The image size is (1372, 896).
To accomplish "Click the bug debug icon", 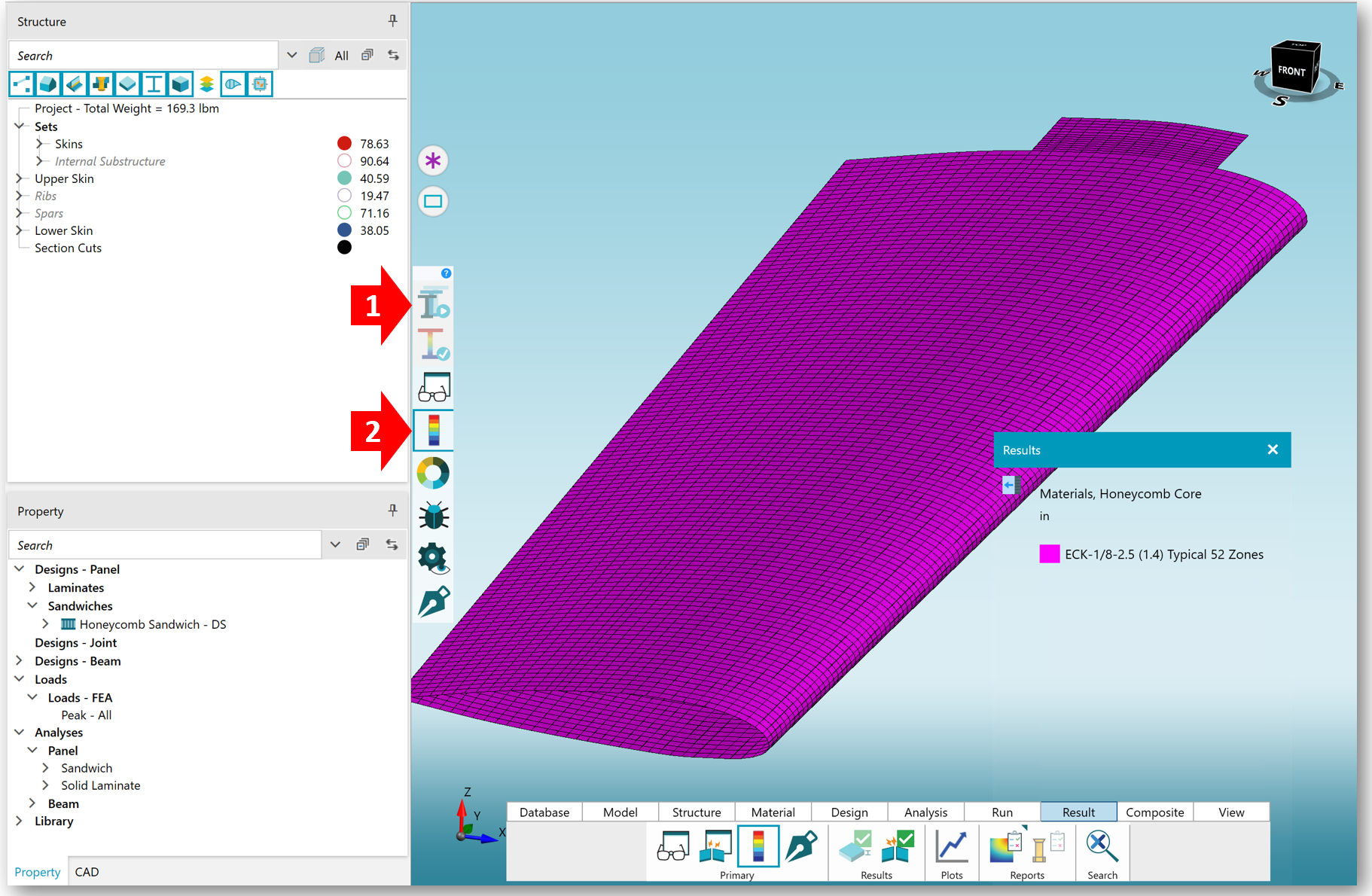I will (434, 516).
